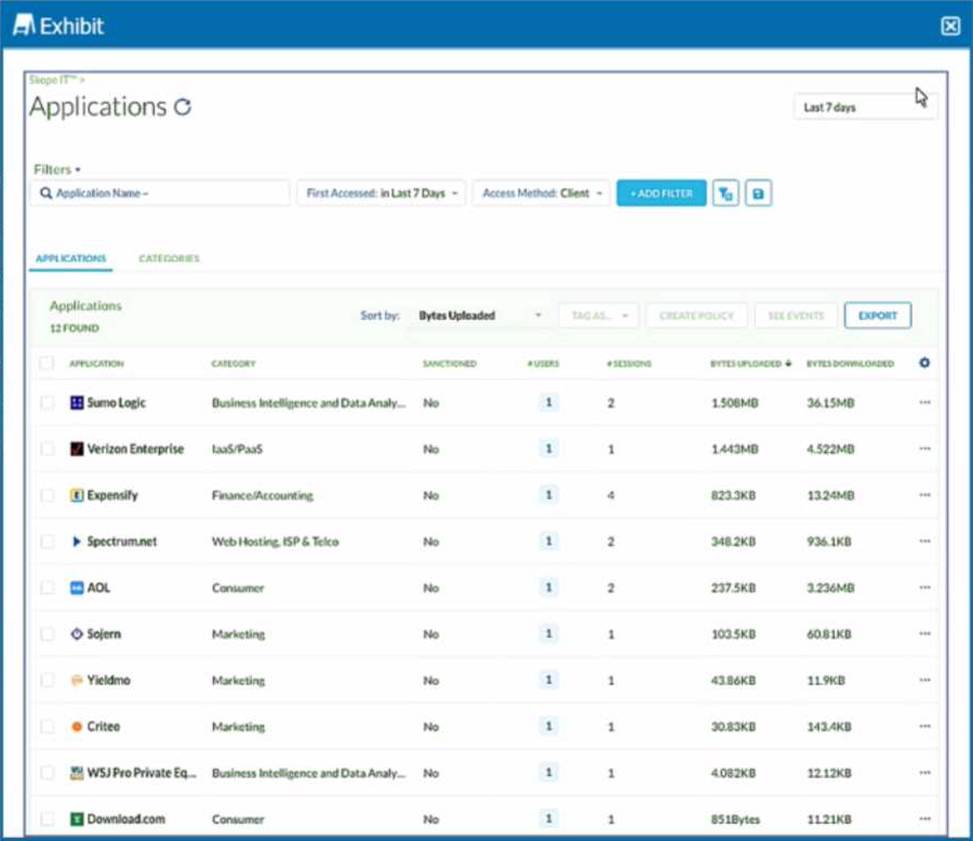Screen dimensions: 973x841
Task: Click the See Events button
Action: [796, 315]
